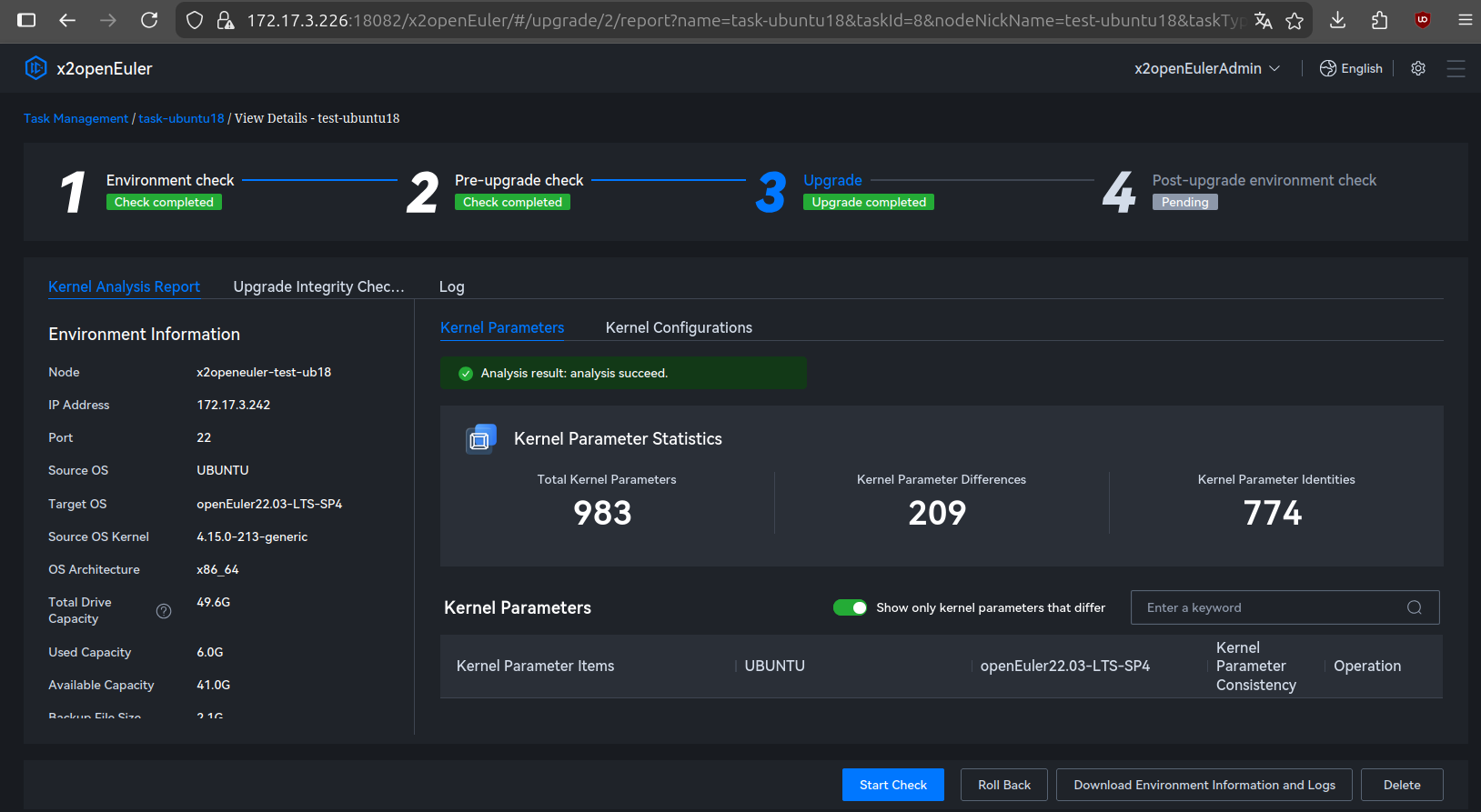Viewport: 1481px width, 812px height.
Task: Open the English language selector
Action: (x=1351, y=68)
